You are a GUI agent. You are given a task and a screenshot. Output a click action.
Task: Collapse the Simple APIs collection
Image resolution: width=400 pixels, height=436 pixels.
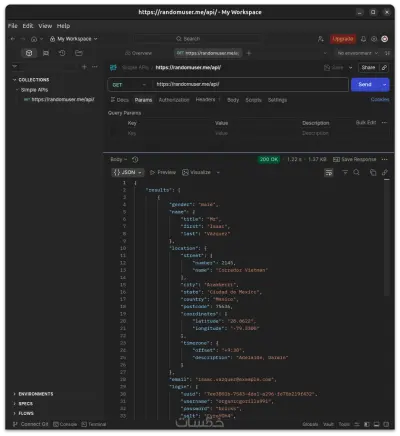17,90
